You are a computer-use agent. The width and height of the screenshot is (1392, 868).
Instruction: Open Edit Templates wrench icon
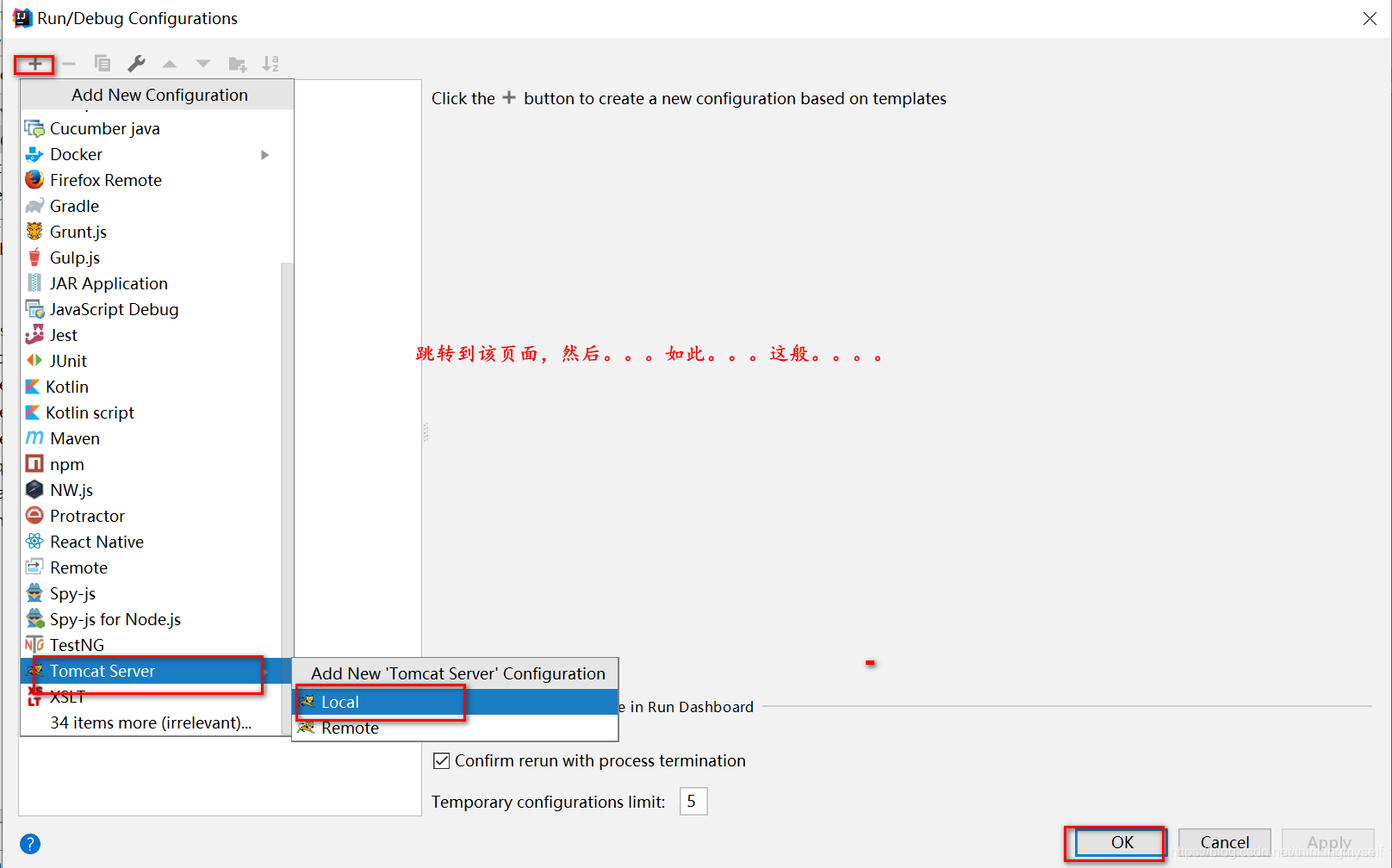pyautogui.click(x=136, y=64)
